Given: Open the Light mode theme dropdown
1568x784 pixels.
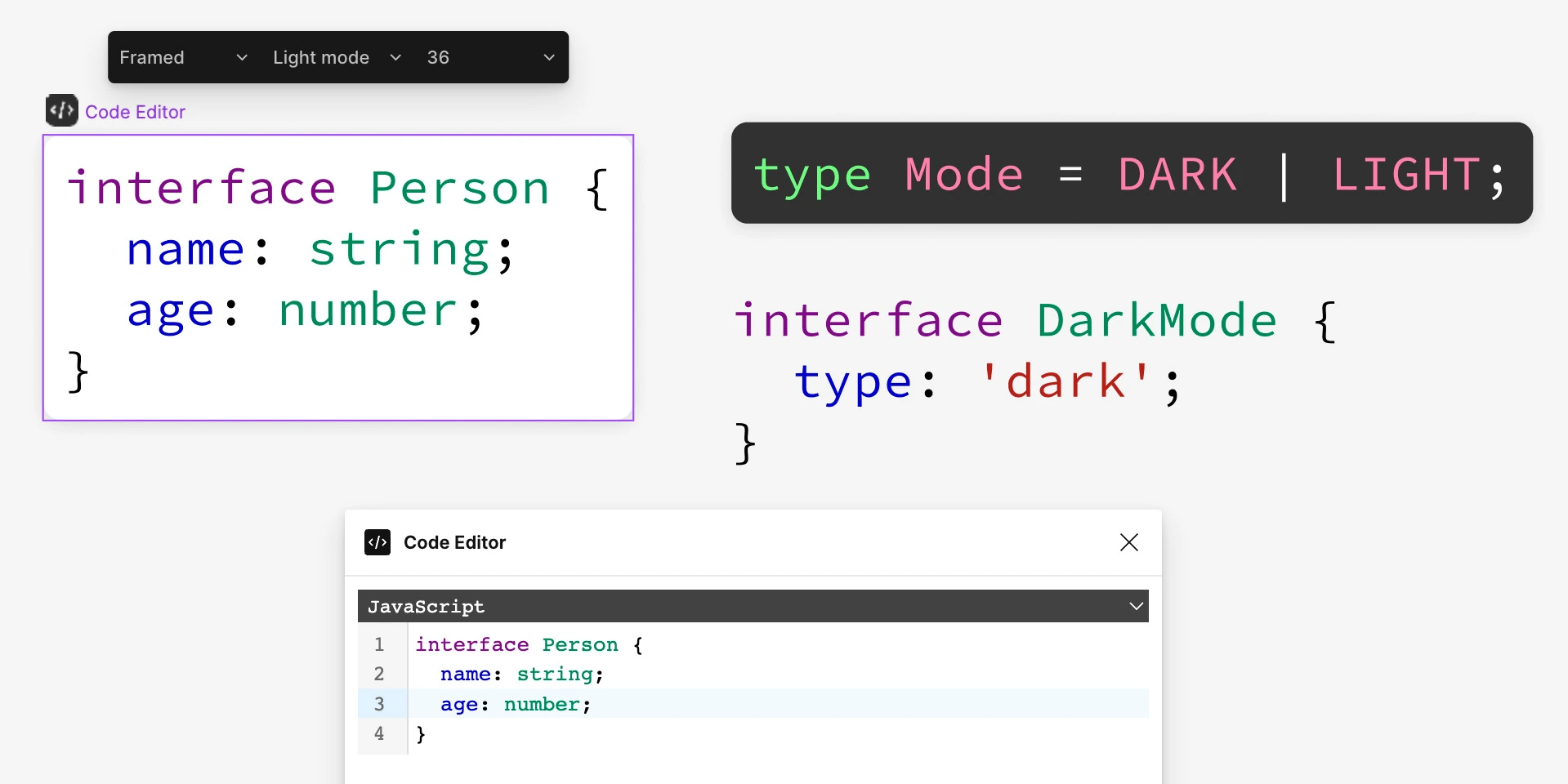Looking at the screenshot, I should 337,57.
